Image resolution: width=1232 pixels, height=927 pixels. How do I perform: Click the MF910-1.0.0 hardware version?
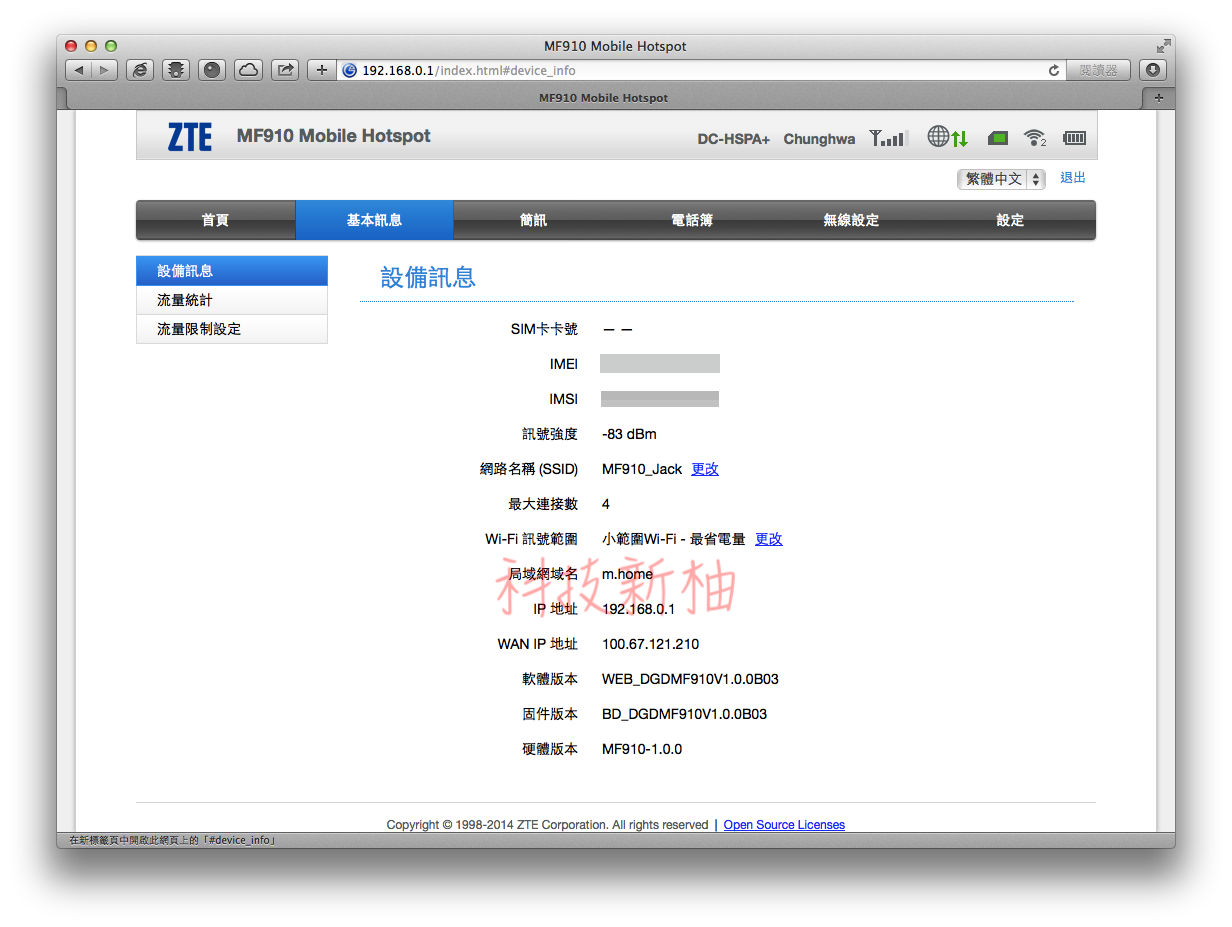642,749
